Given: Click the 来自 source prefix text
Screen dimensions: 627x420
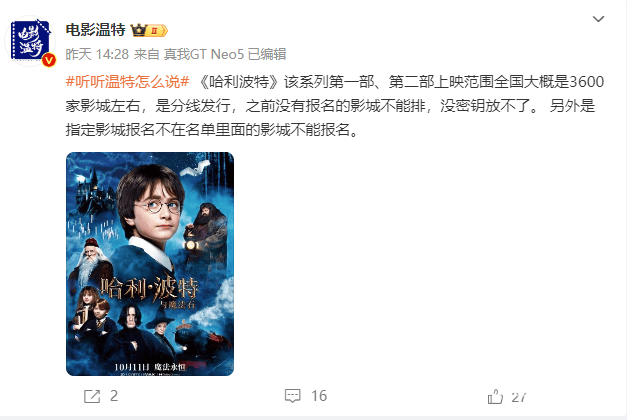Looking at the screenshot, I should 146,54.
